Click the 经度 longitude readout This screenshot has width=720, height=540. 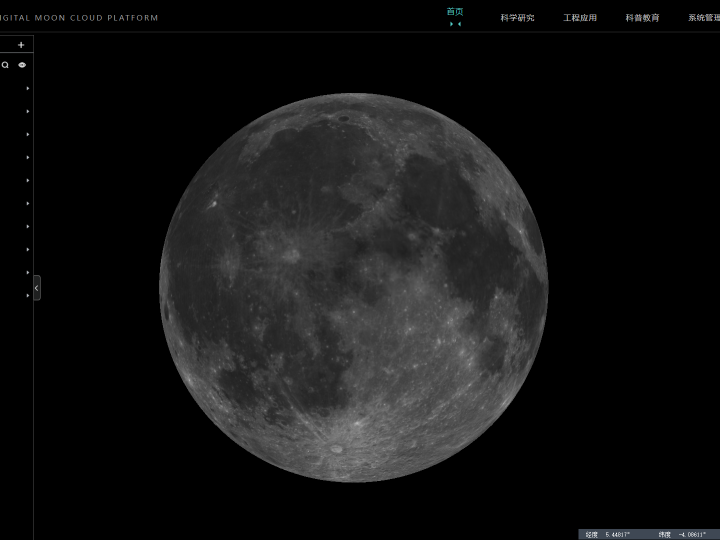tap(610, 534)
